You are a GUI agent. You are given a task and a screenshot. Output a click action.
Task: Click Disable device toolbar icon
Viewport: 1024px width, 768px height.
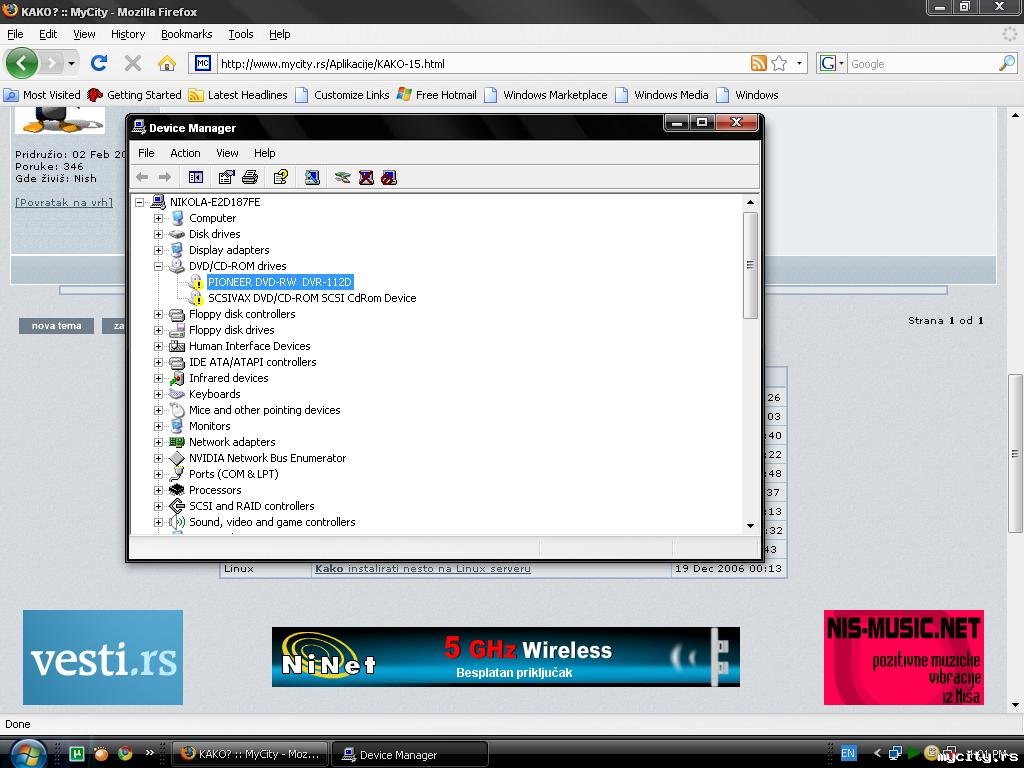point(389,177)
